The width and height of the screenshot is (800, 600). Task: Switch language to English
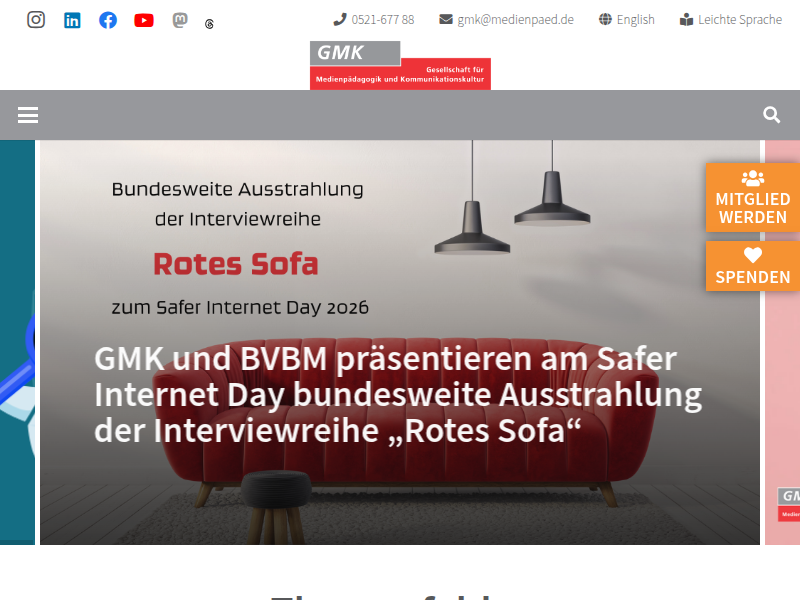click(627, 20)
